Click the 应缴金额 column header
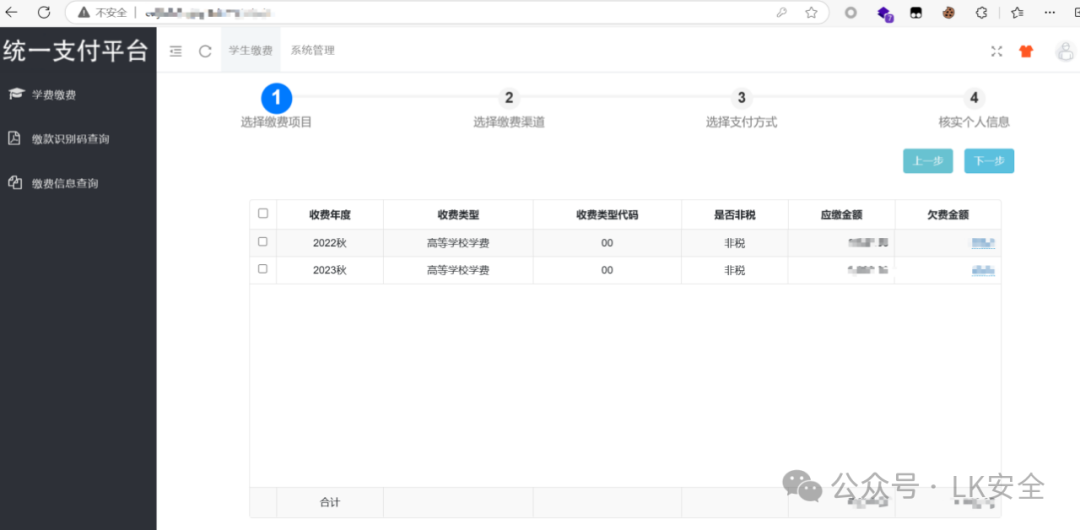Image resolution: width=1080 pixels, height=530 pixels. [x=842, y=214]
